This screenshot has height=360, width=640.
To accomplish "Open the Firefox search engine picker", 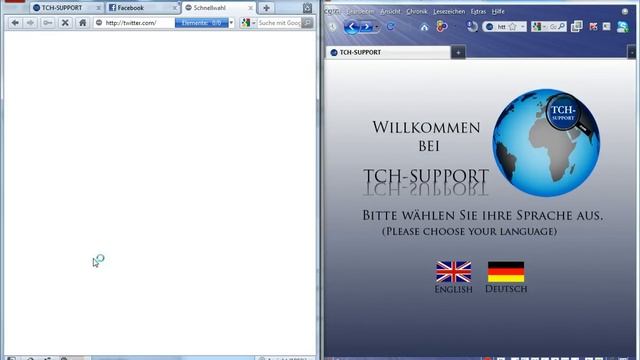I will tap(539, 27).
